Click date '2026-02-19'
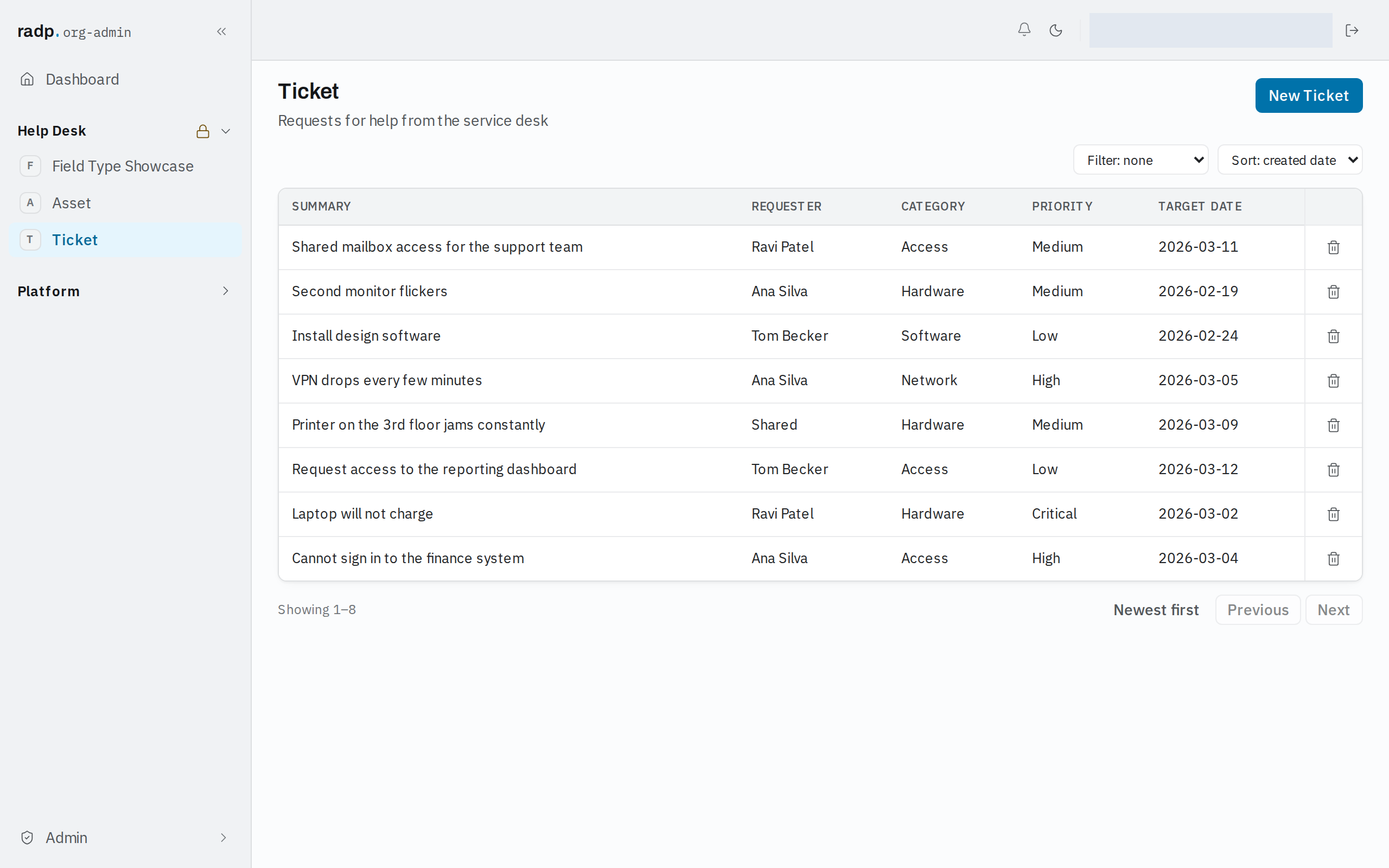Image resolution: width=1389 pixels, height=868 pixels. coord(1198,291)
